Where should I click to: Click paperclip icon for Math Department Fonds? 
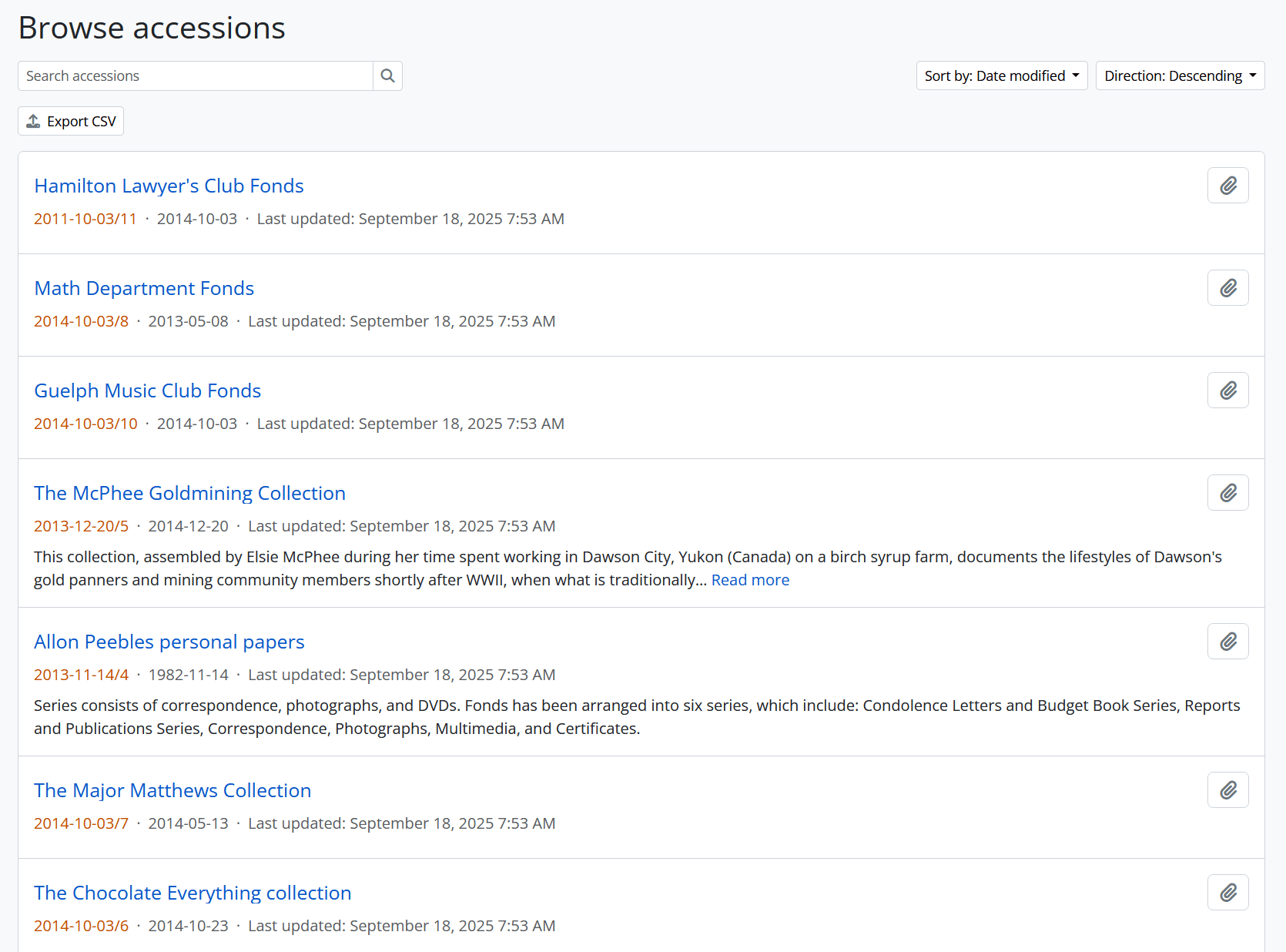1227,288
